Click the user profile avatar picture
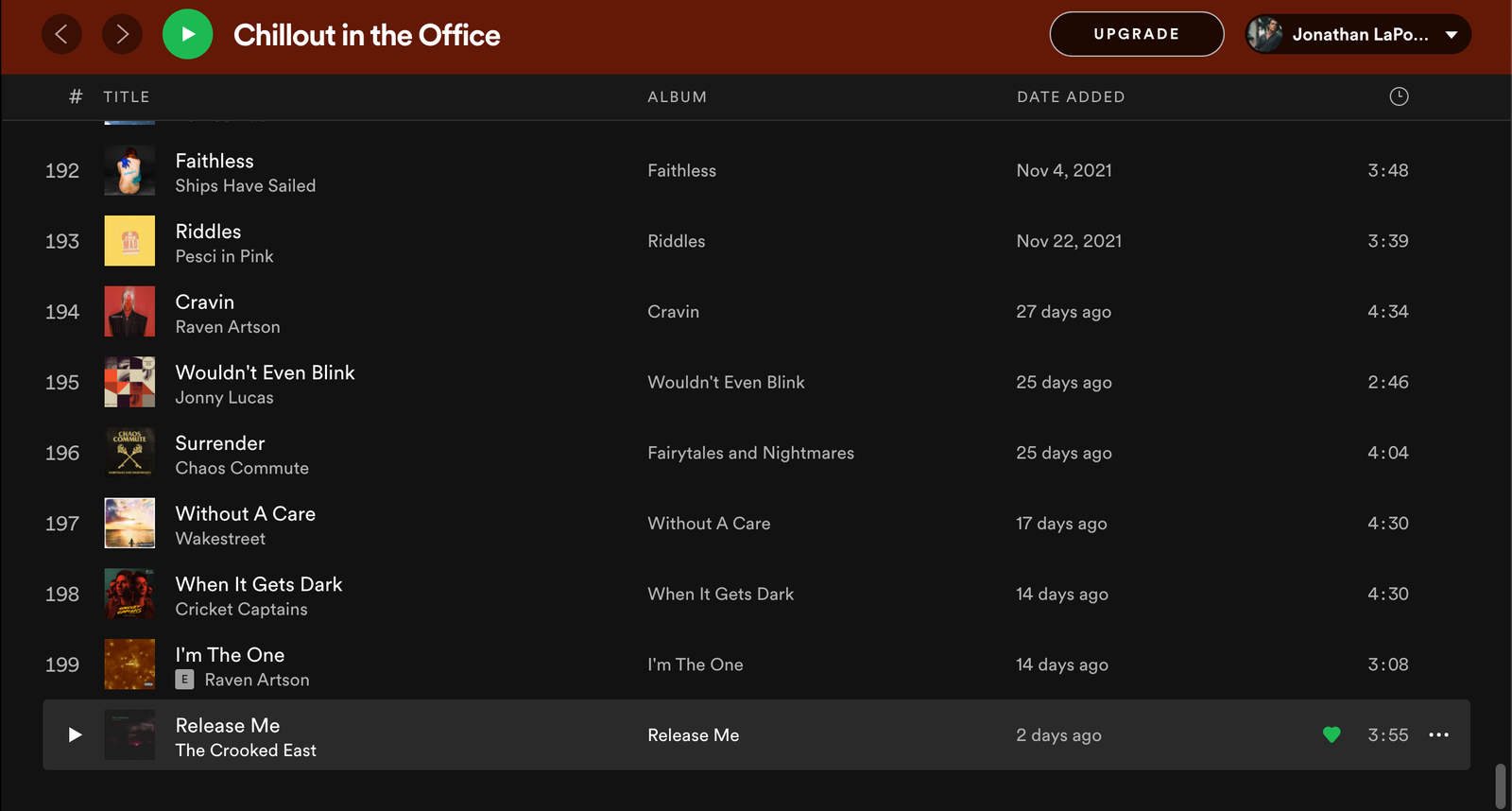 pyautogui.click(x=1265, y=35)
